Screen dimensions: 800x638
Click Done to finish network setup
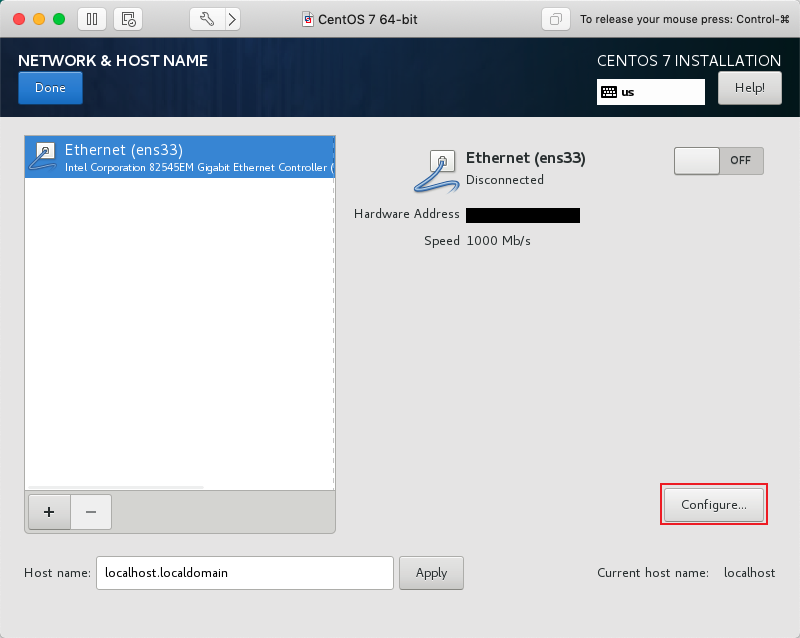click(51, 88)
